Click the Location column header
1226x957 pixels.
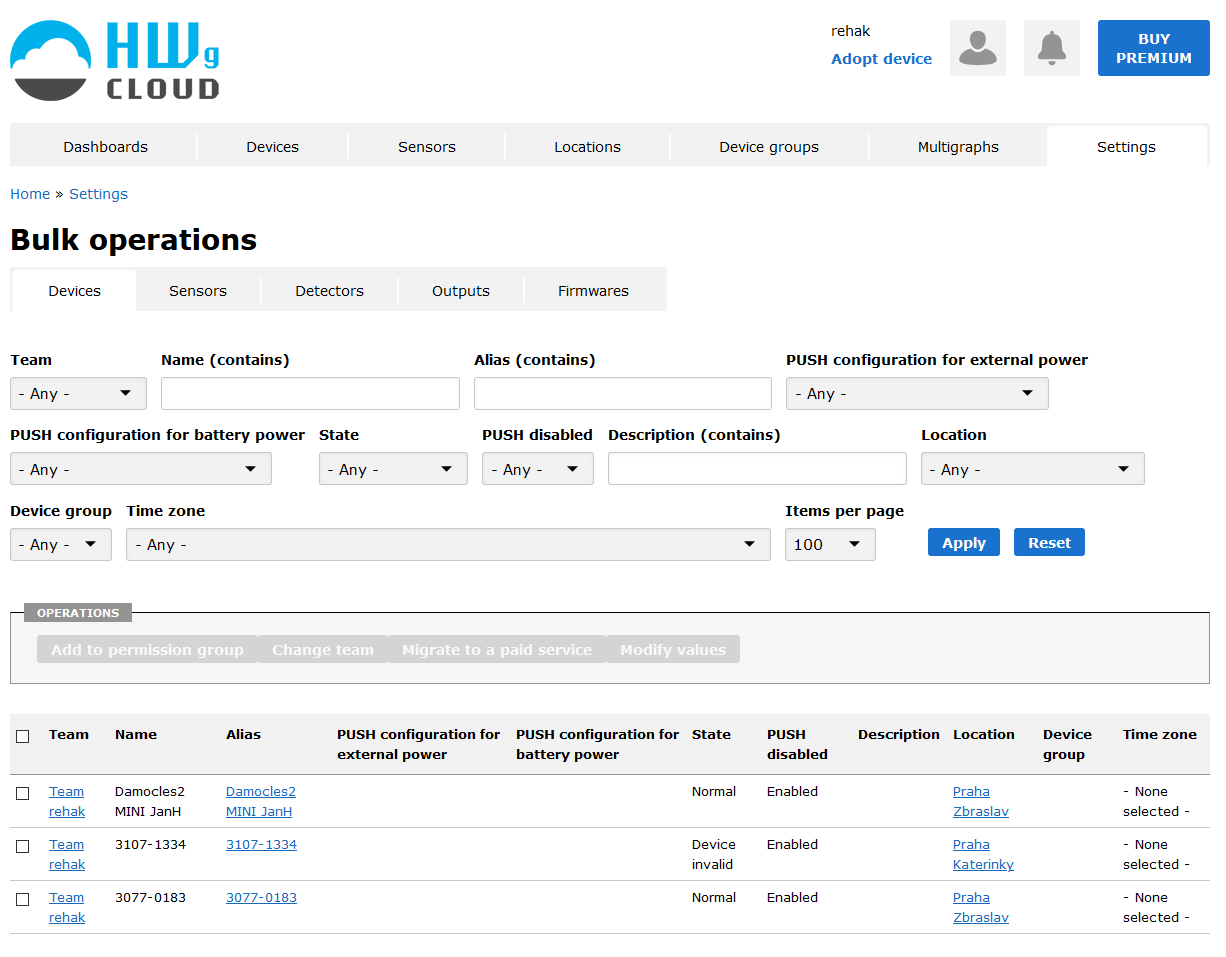(x=984, y=735)
